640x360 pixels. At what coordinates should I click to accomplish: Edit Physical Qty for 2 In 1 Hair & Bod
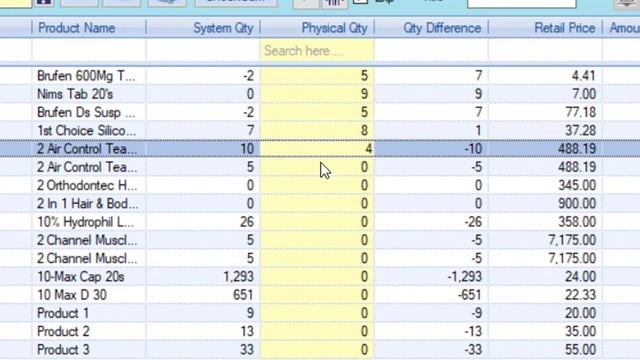point(317,203)
